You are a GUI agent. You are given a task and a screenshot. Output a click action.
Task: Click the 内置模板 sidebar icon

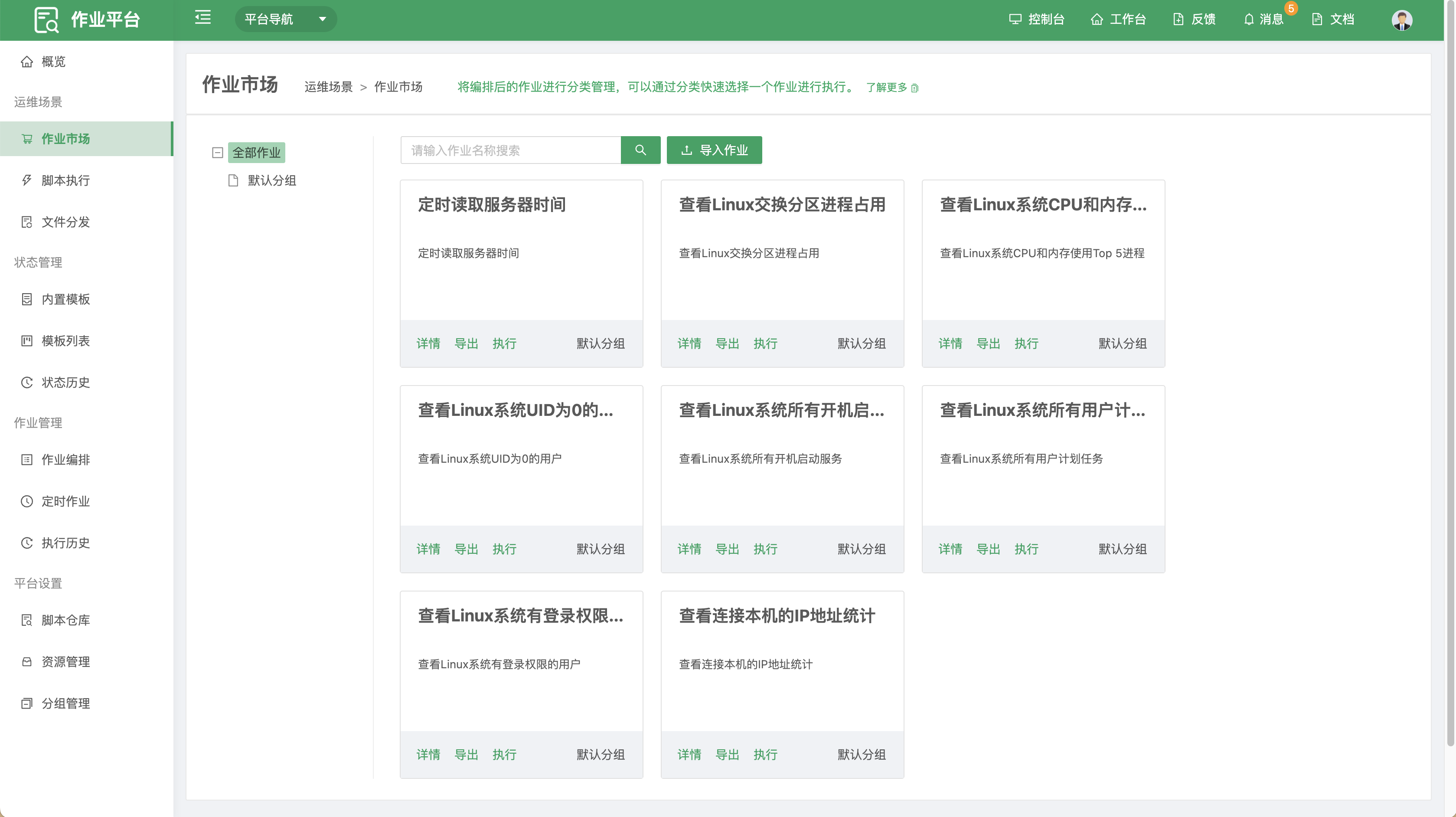26,299
